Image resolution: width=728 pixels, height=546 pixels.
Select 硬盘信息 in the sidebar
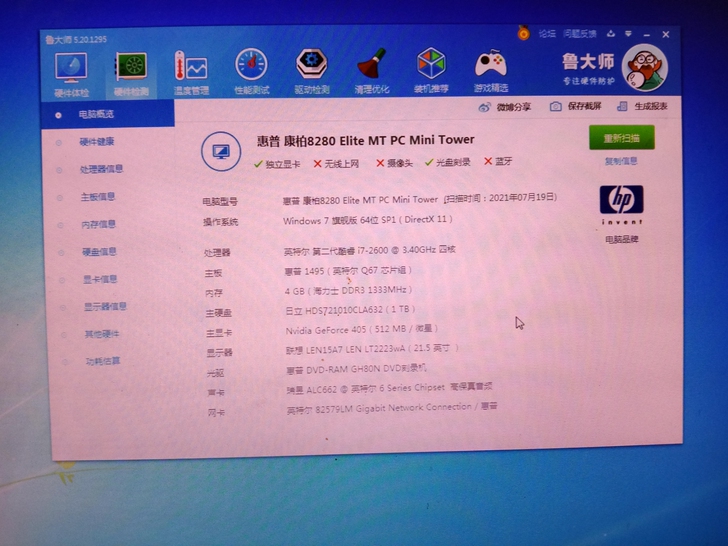[x=99, y=252]
